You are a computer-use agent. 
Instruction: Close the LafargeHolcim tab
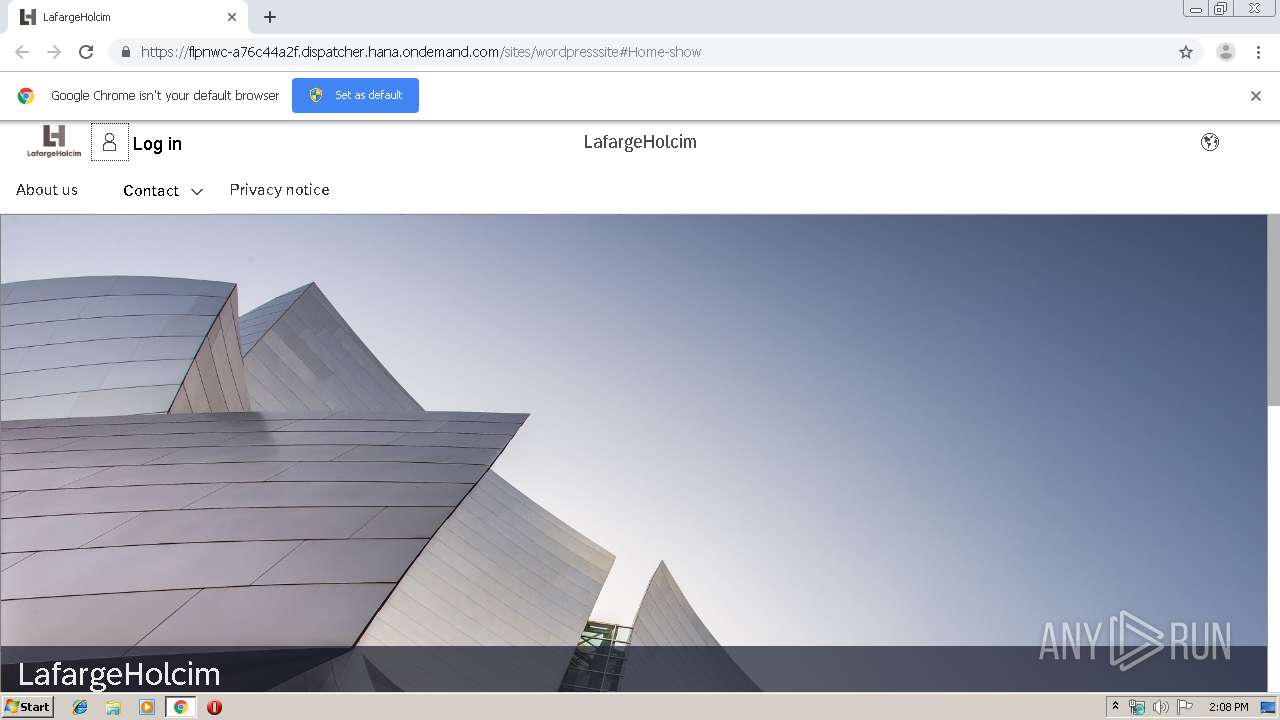tap(232, 17)
